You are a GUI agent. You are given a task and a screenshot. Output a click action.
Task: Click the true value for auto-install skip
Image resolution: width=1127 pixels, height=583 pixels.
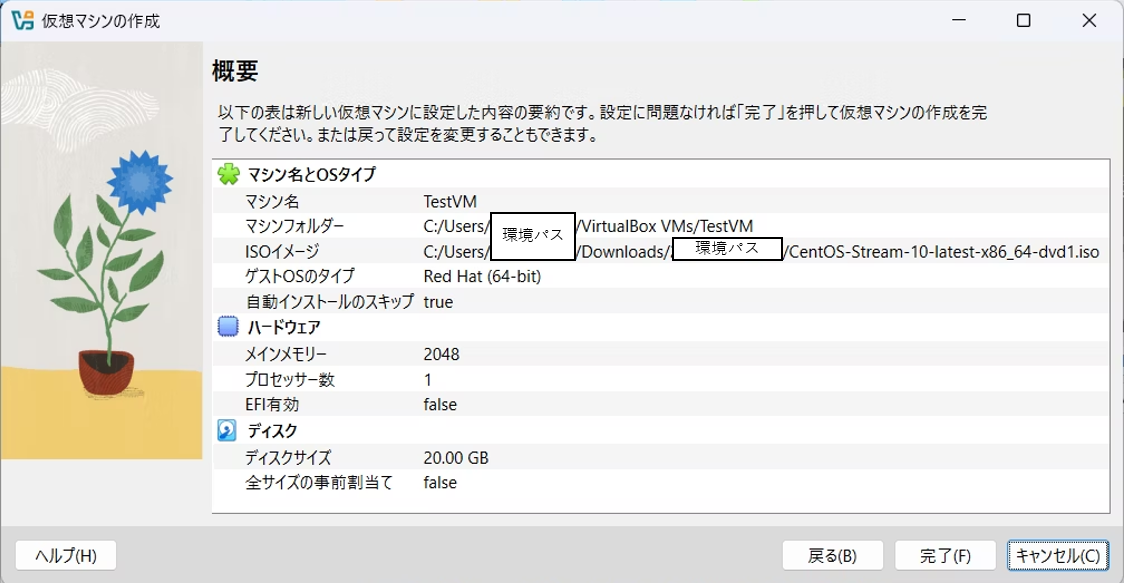[438, 302]
